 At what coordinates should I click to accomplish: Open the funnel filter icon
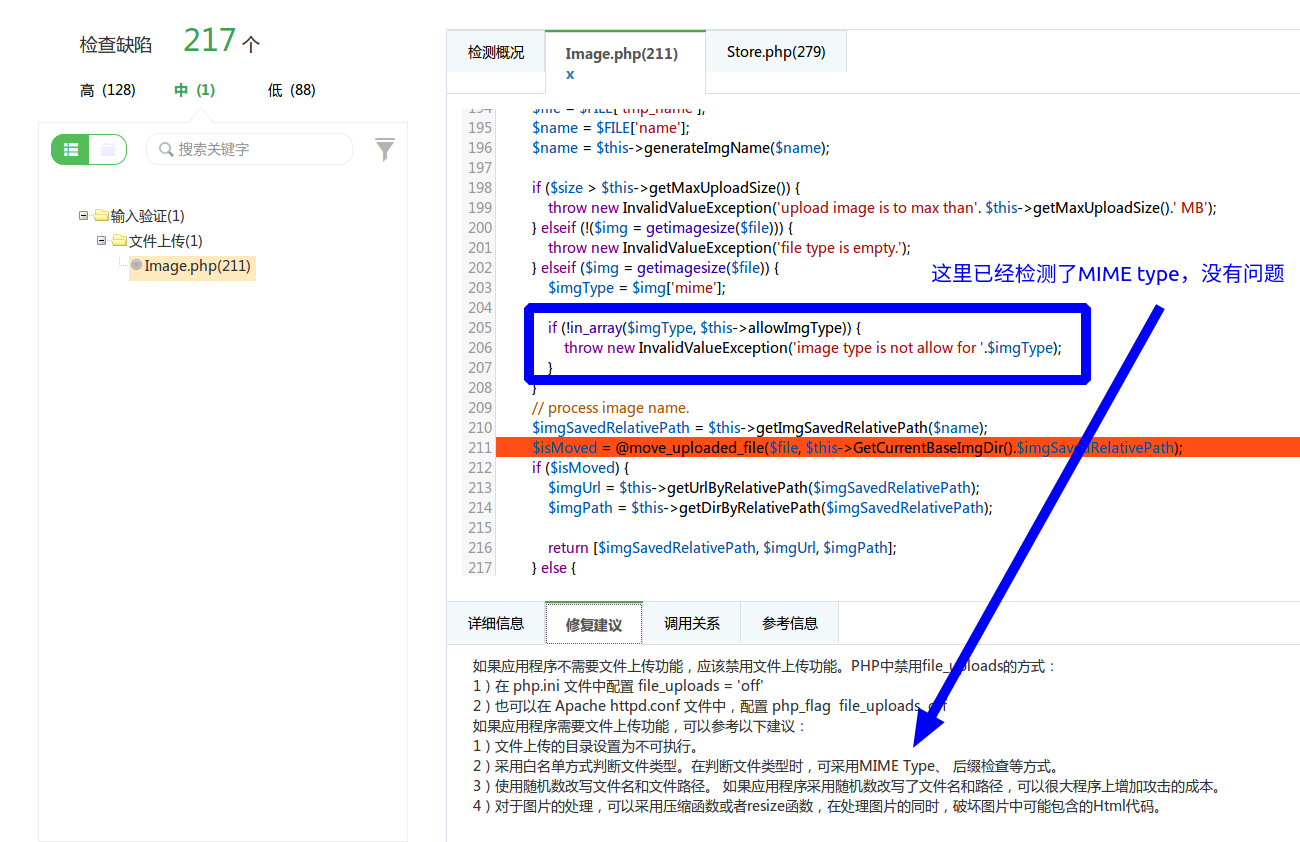385,150
